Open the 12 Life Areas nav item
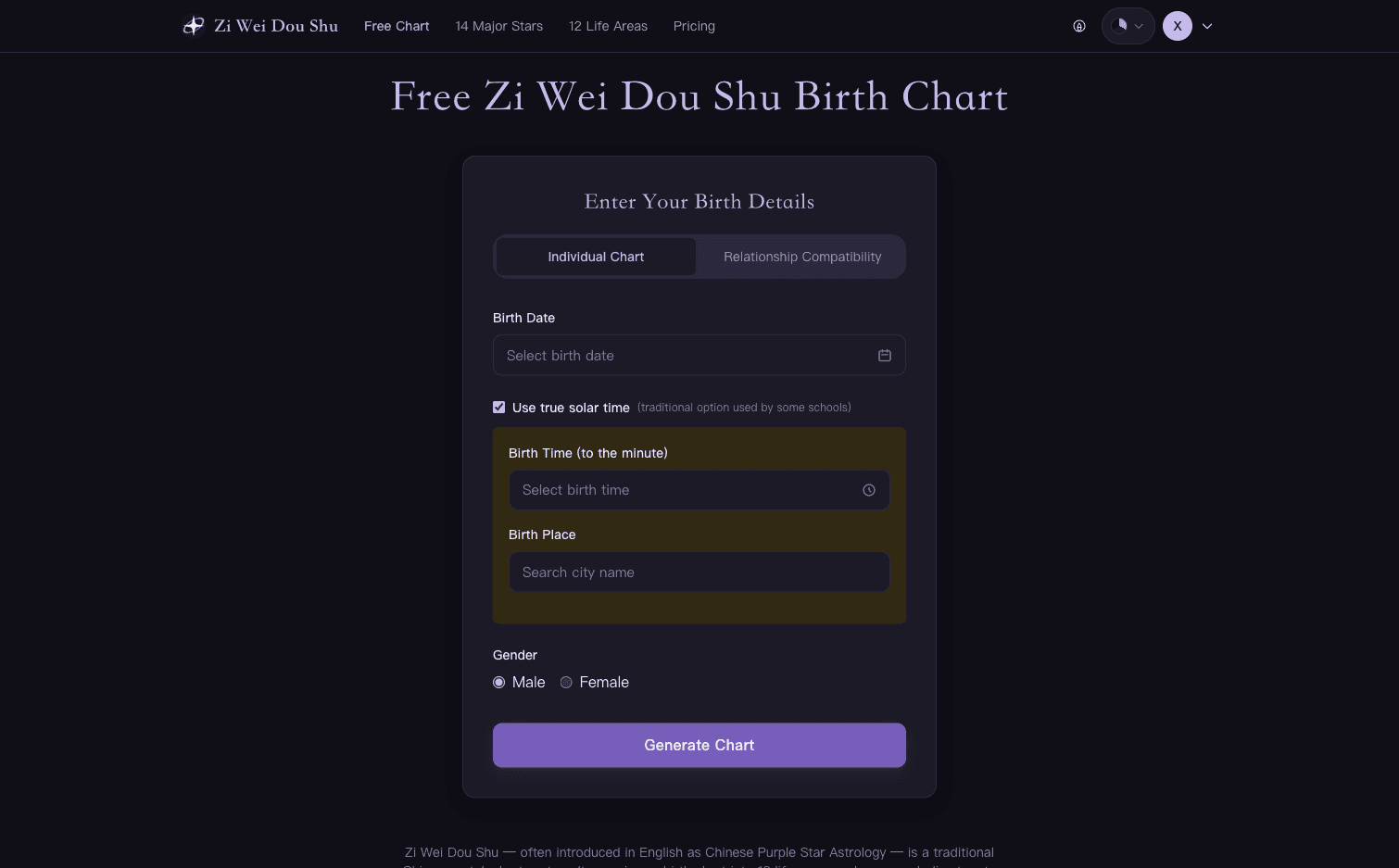1399x868 pixels. pos(609,26)
